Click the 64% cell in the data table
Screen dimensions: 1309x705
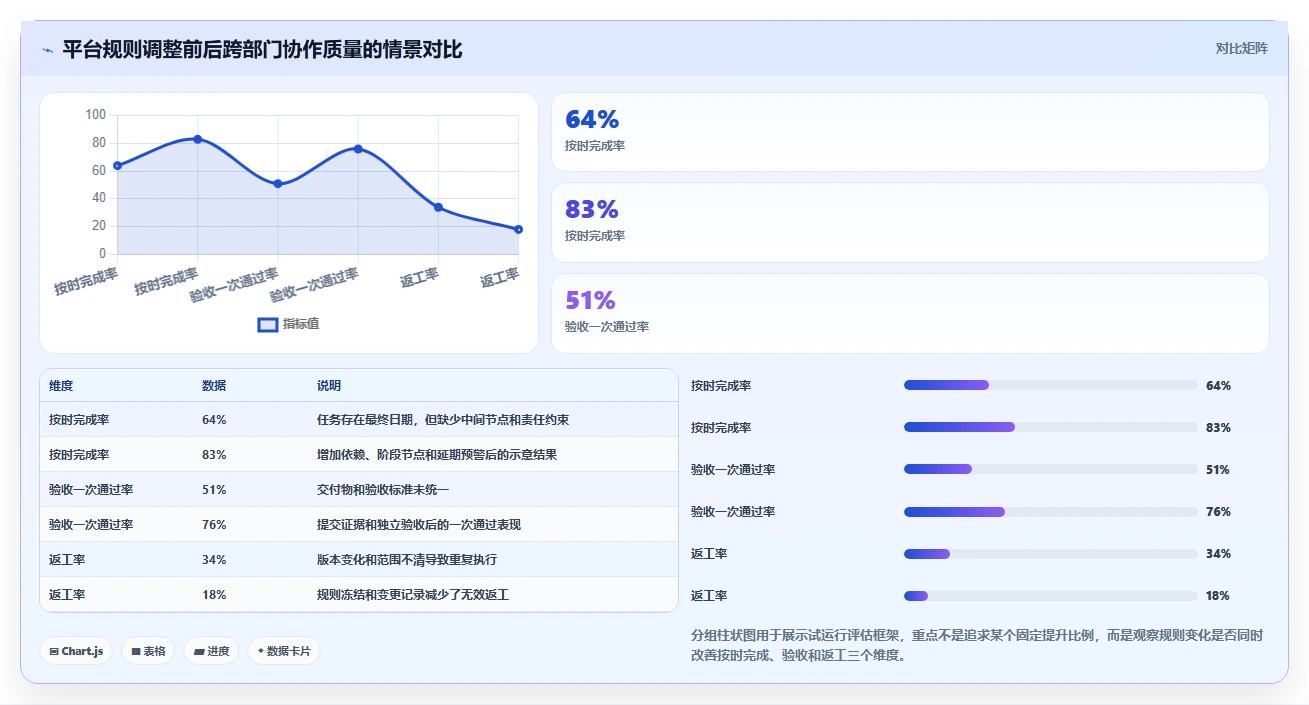pos(214,420)
